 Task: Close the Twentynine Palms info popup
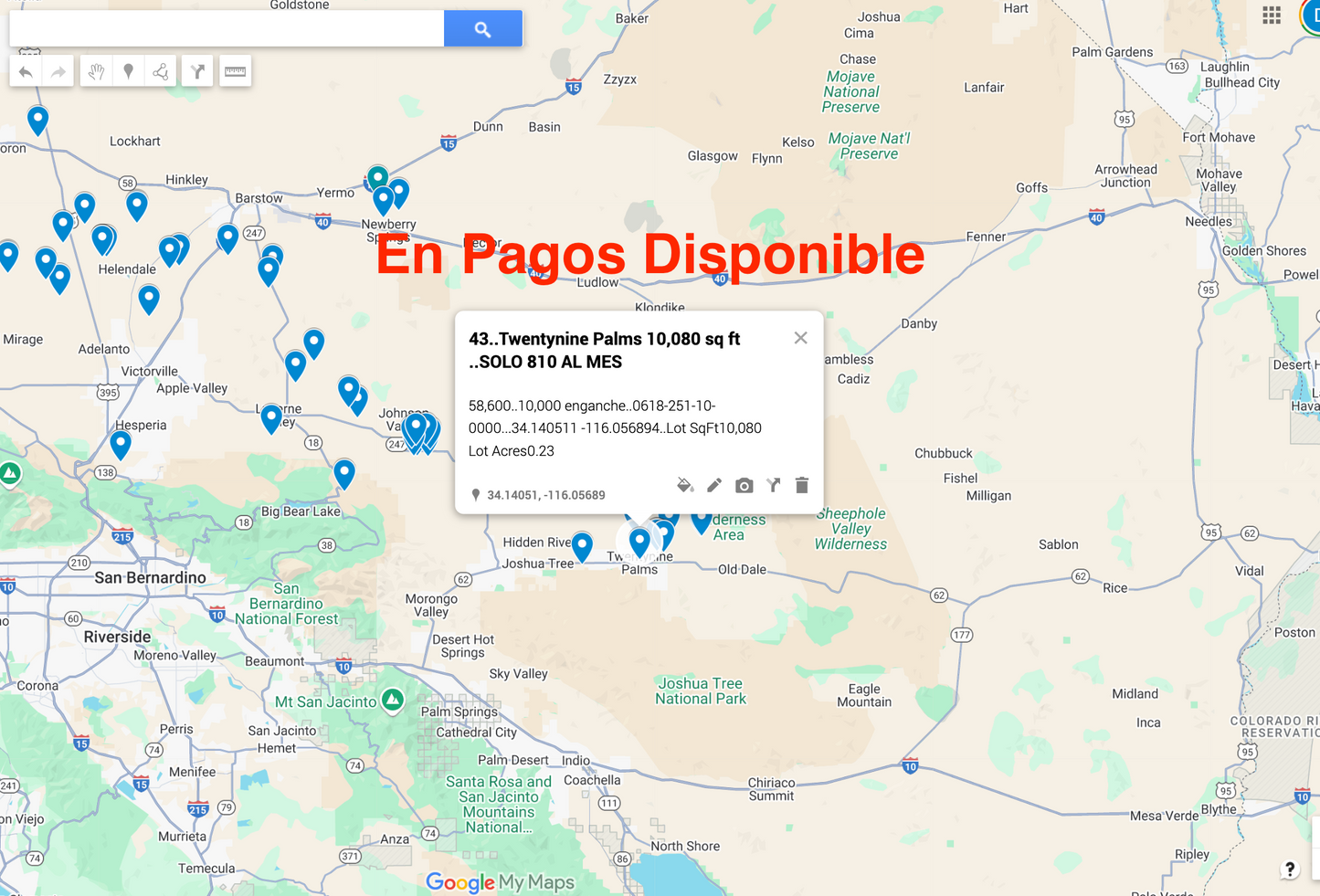pyautogui.click(x=800, y=338)
